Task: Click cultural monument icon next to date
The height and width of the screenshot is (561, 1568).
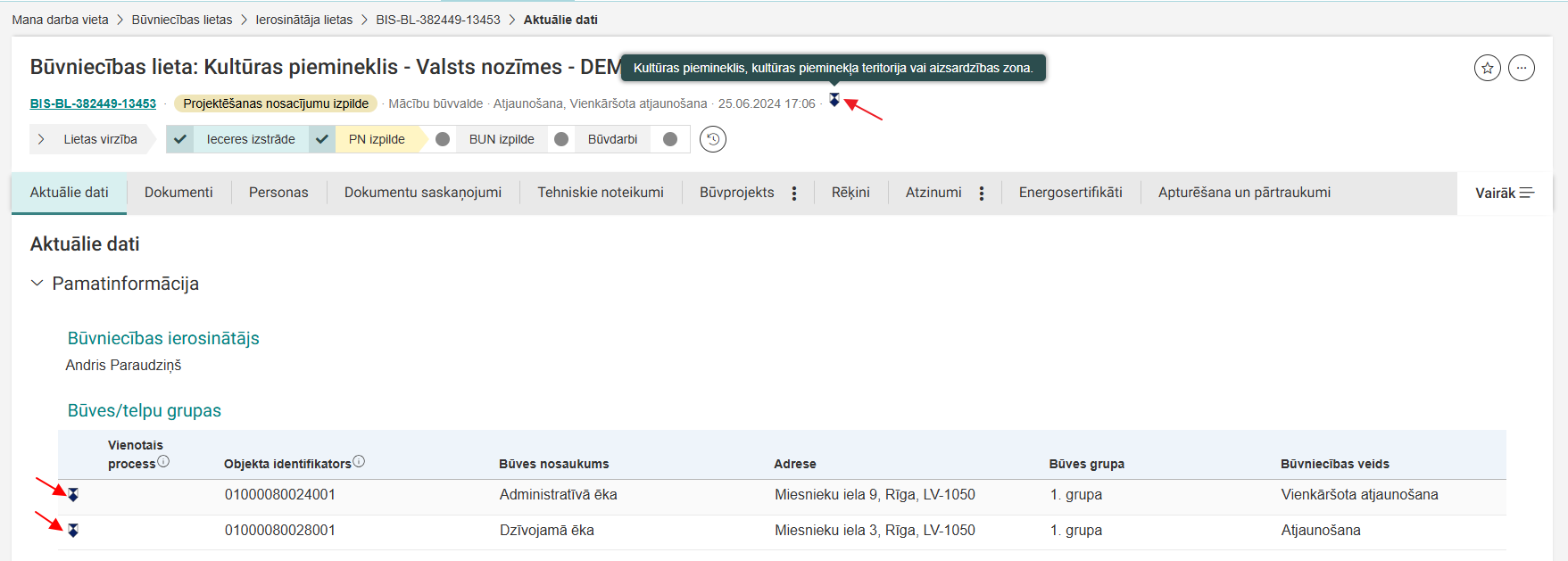Action: click(834, 100)
